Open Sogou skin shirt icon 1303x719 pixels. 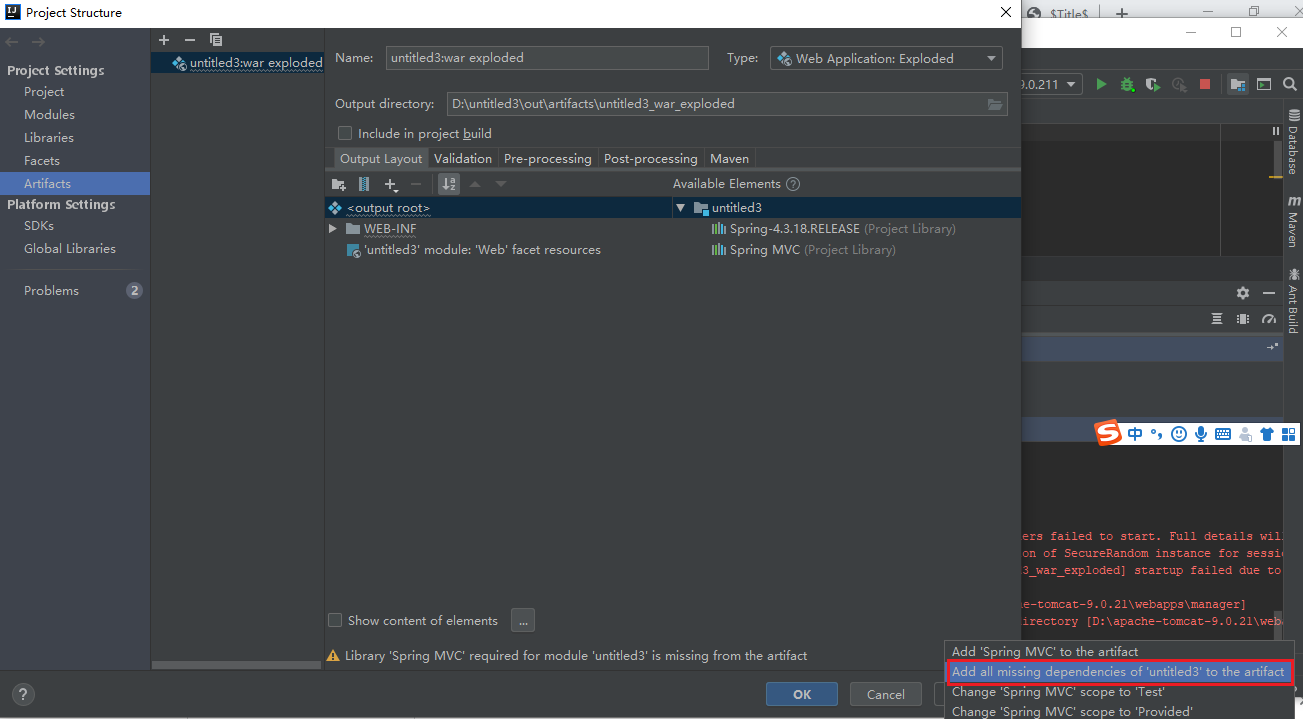pos(1267,434)
